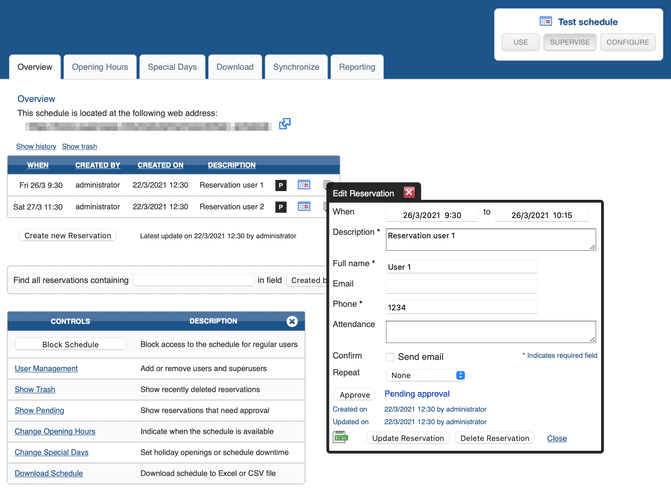Click the external link icon beside web address
This screenshot has width=671, height=494.
pyautogui.click(x=285, y=124)
